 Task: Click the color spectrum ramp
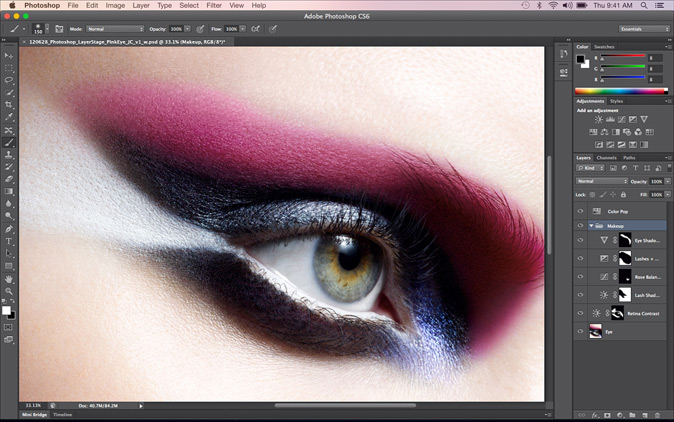coord(620,91)
